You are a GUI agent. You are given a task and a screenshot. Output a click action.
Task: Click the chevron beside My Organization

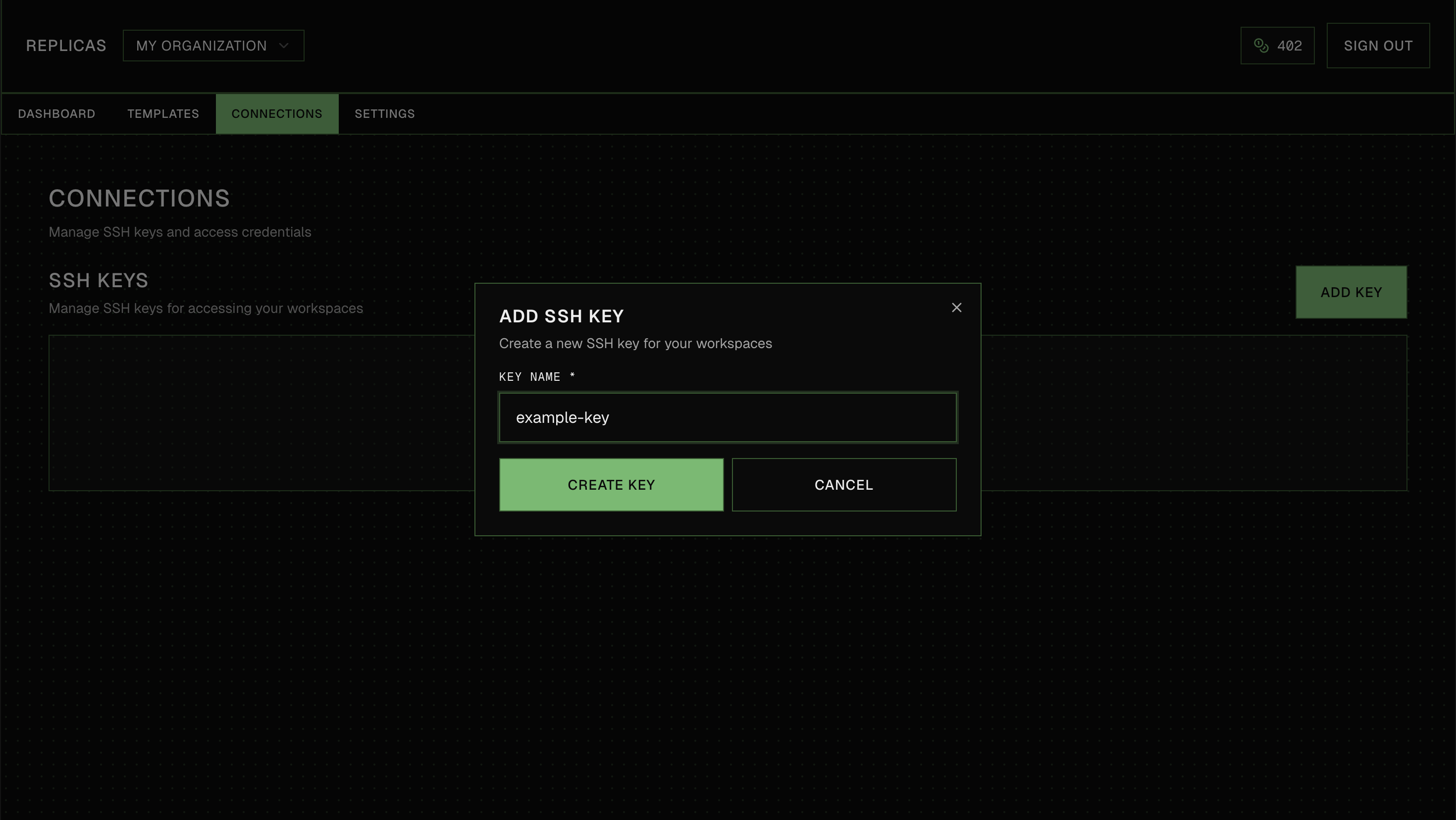pyautogui.click(x=284, y=46)
